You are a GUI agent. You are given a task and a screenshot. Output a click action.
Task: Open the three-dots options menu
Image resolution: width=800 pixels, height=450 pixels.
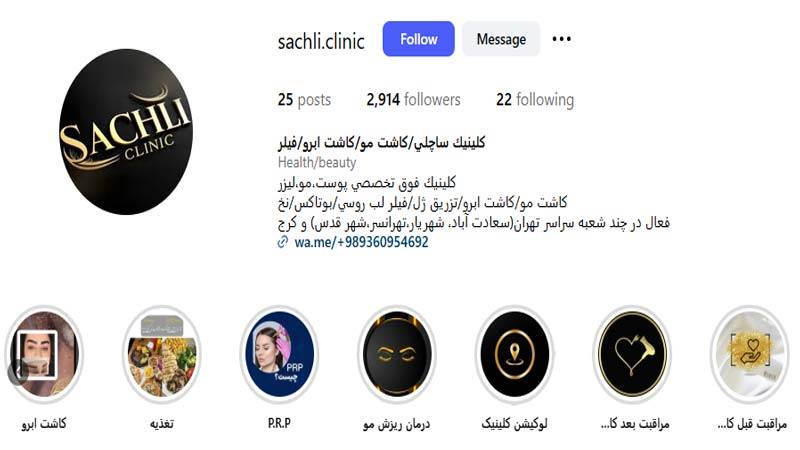[x=561, y=39]
